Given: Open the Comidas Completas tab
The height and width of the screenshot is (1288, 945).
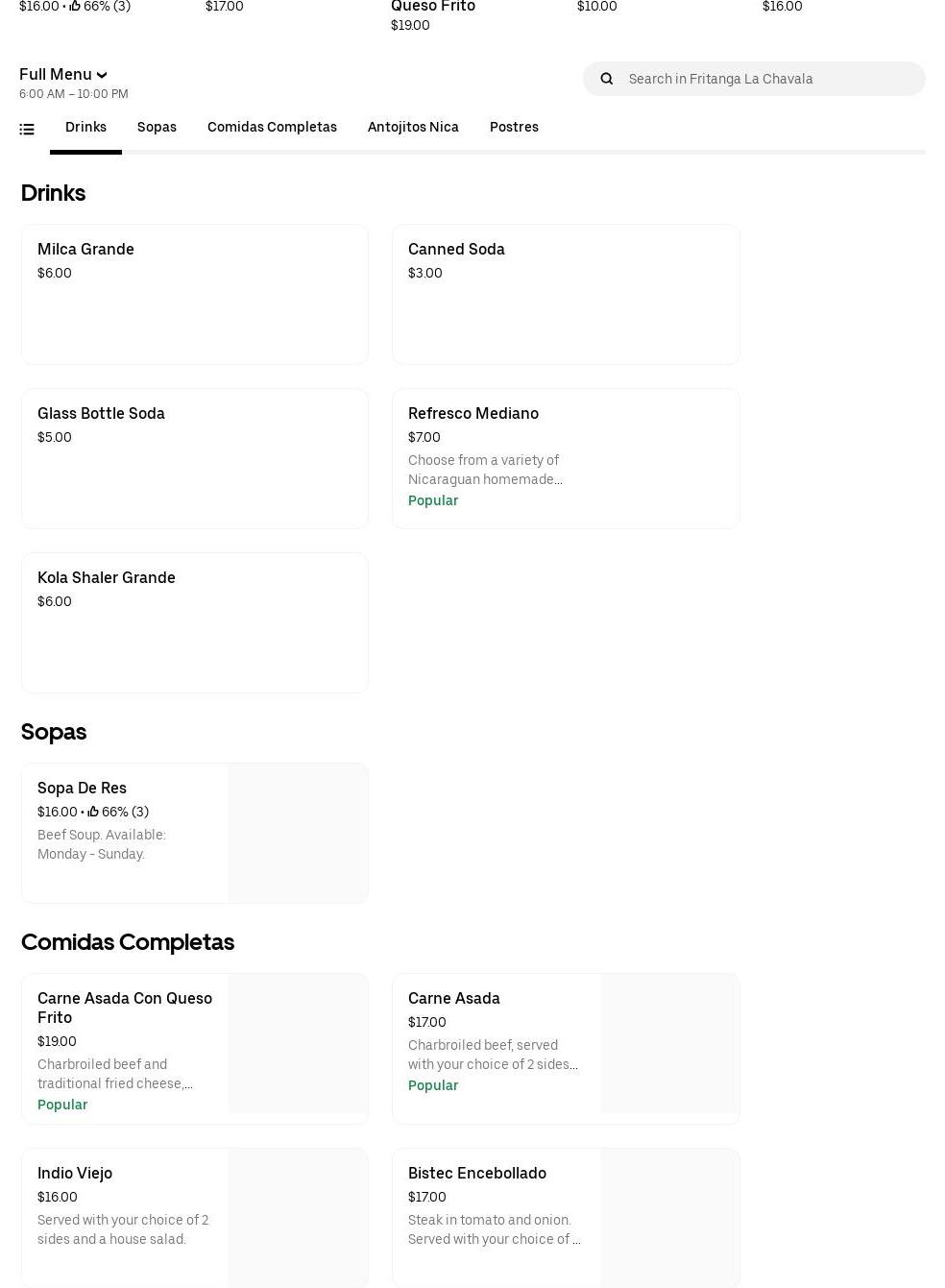Looking at the screenshot, I should [272, 128].
